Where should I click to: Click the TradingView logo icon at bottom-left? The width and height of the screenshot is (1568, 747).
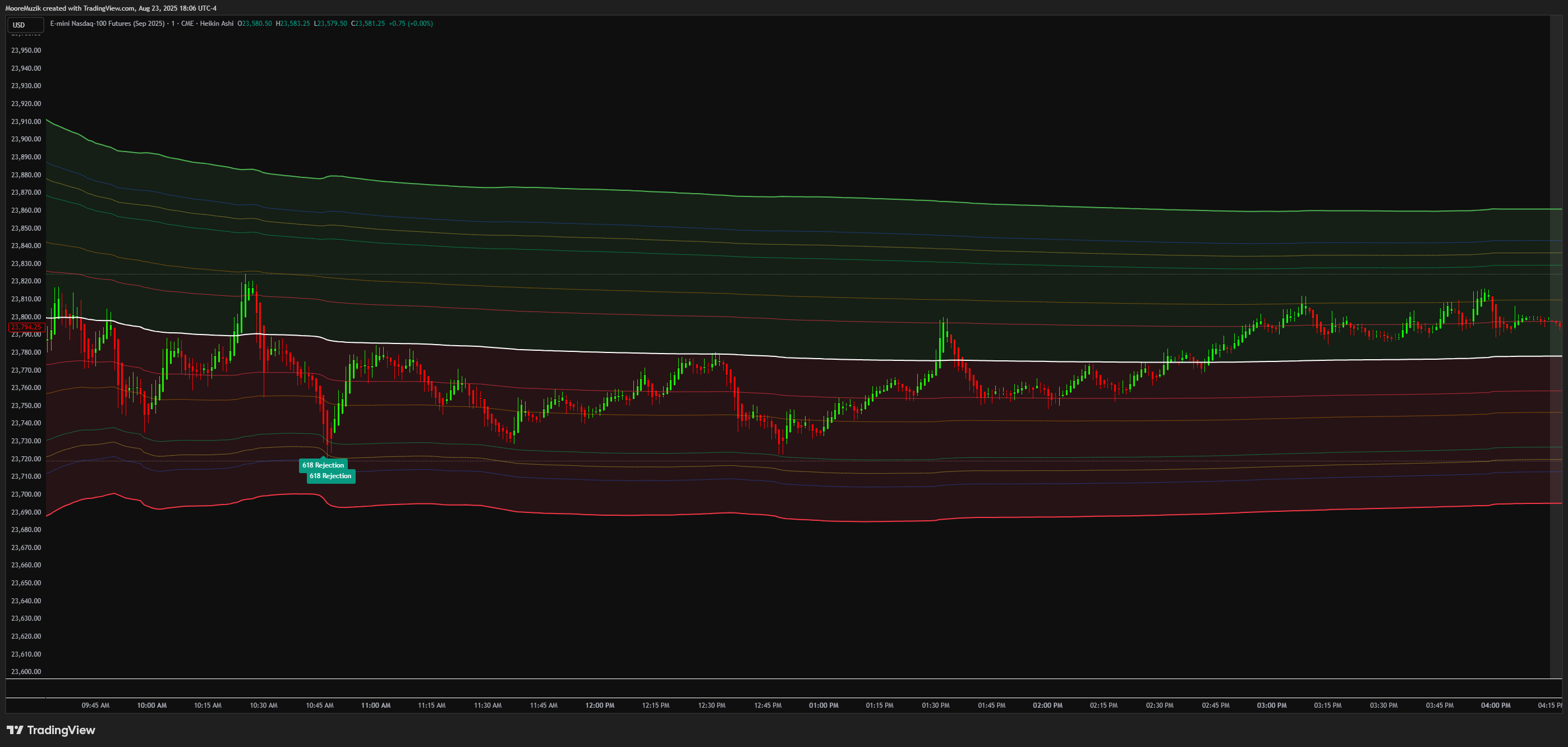click(15, 730)
